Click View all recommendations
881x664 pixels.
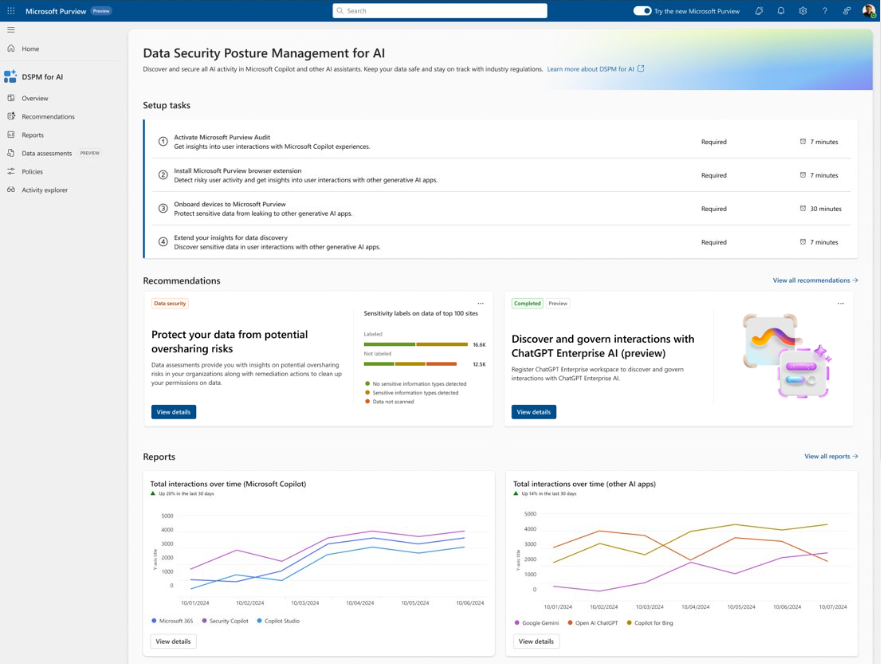812,280
